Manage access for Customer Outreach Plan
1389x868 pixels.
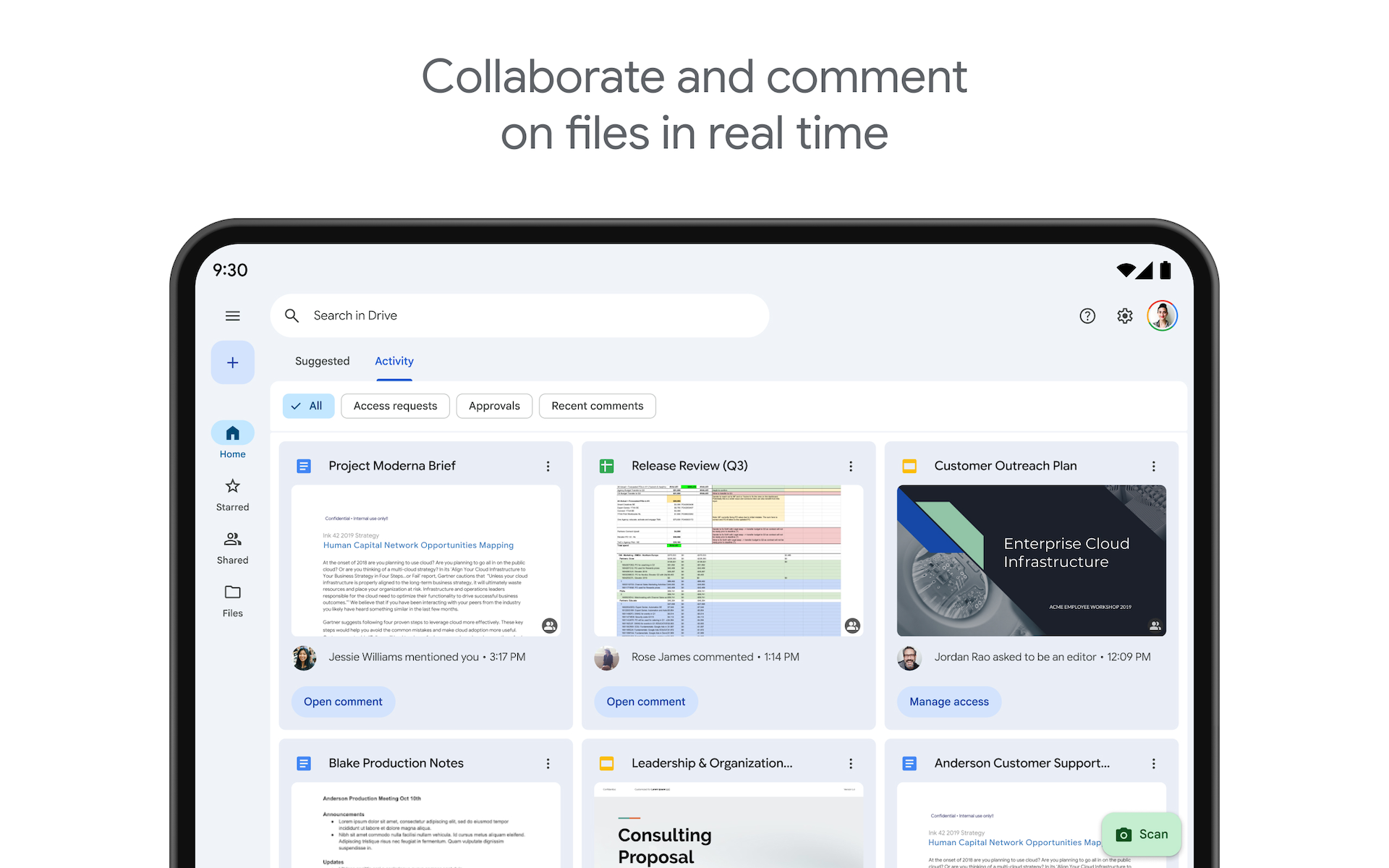948,701
